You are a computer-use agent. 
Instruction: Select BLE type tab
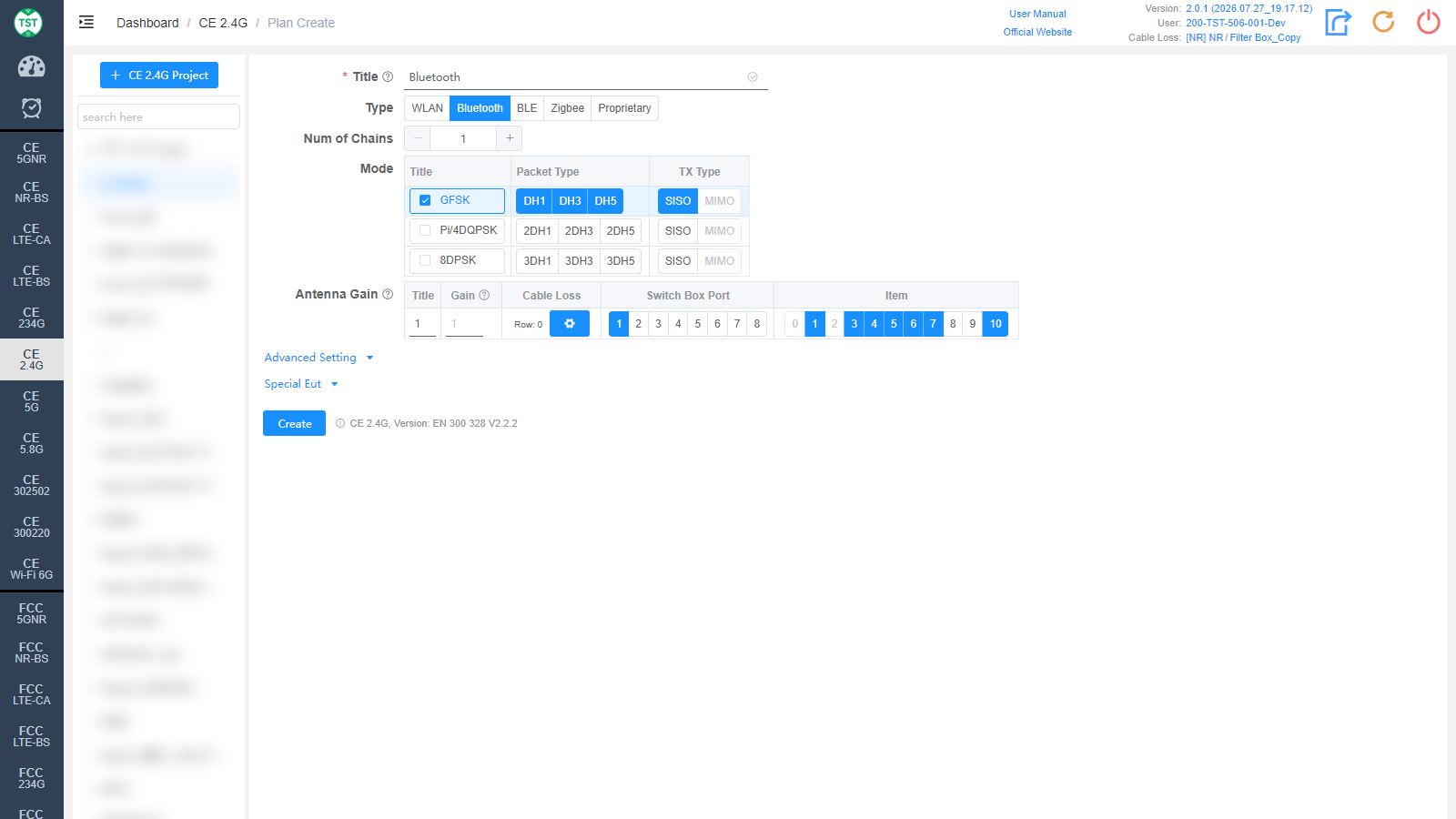(527, 108)
